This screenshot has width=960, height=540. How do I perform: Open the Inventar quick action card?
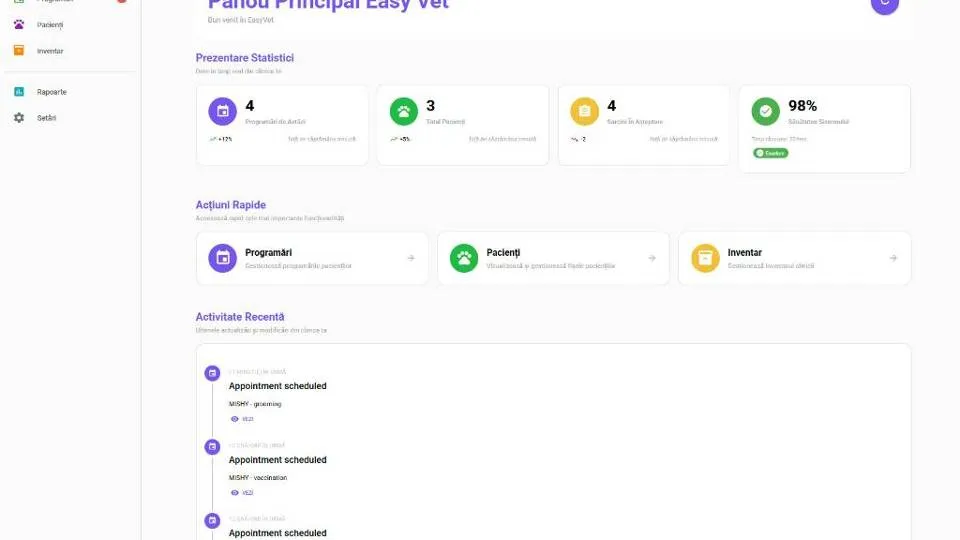(795, 258)
